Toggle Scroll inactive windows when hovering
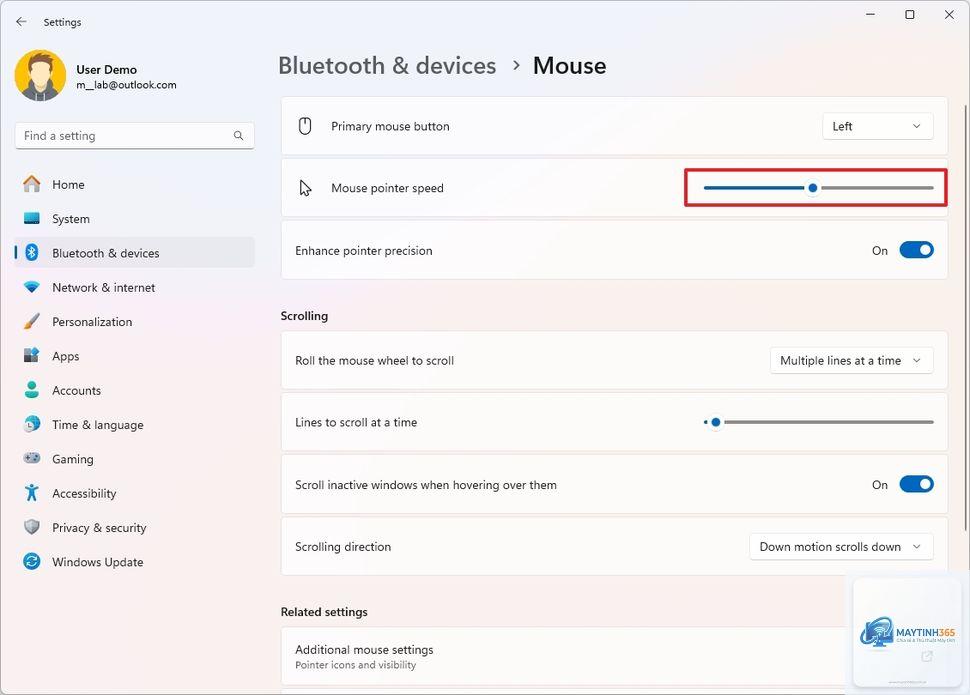This screenshot has width=970, height=695. pyautogui.click(x=916, y=485)
